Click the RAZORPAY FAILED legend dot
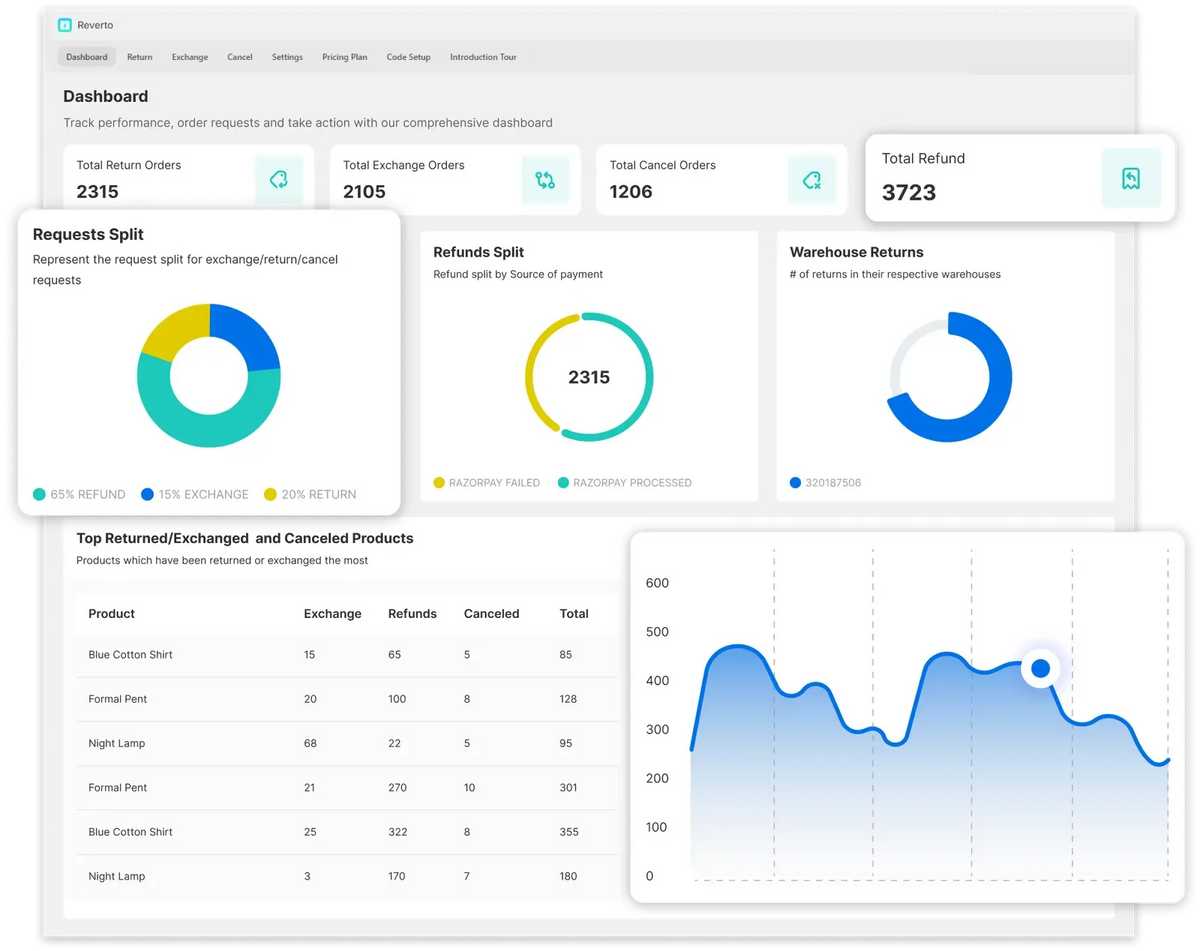 [439, 483]
